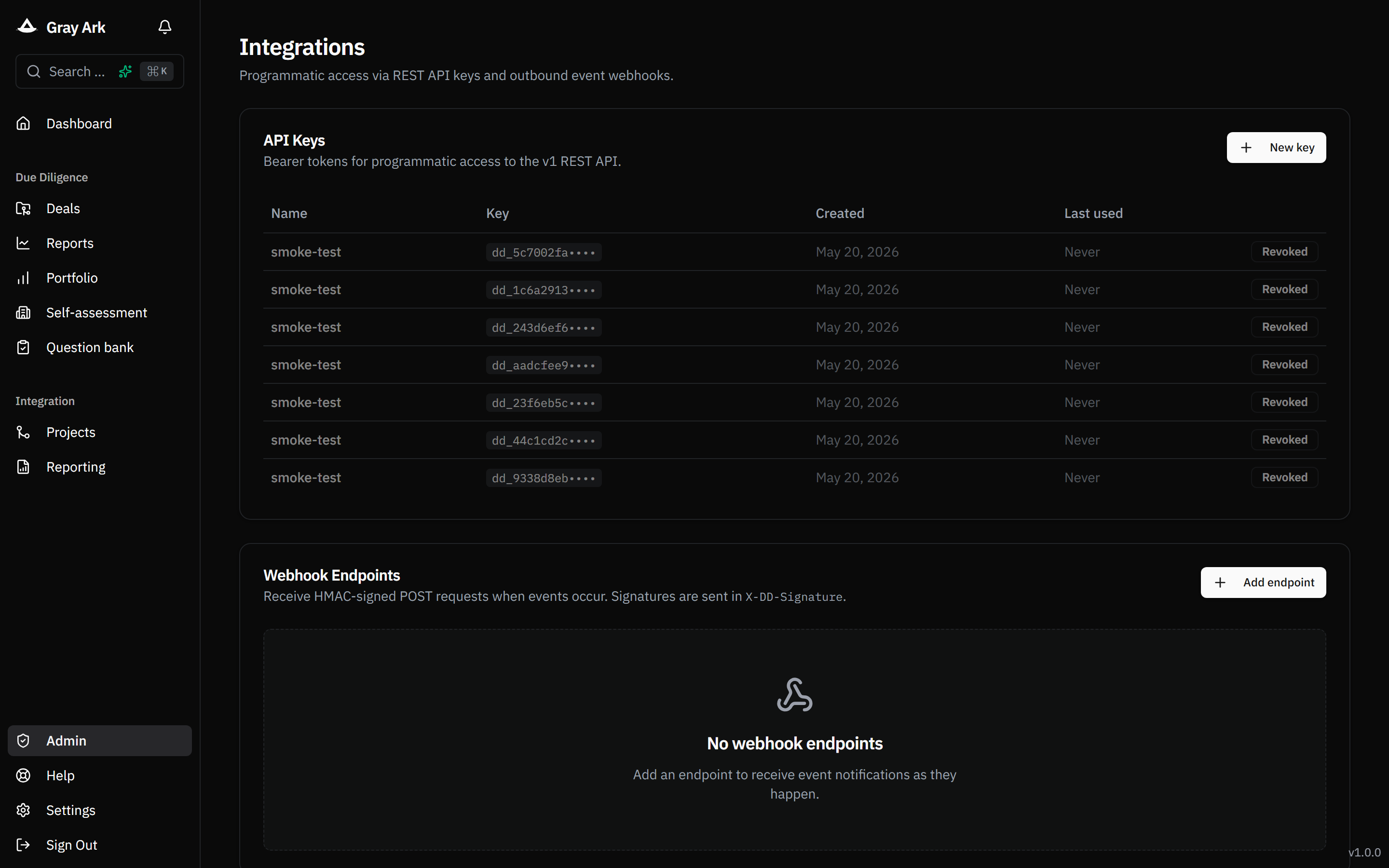The width and height of the screenshot is (1389, 868).
Task: Click the search magnifier icon
Action: (x=34, y=71)
